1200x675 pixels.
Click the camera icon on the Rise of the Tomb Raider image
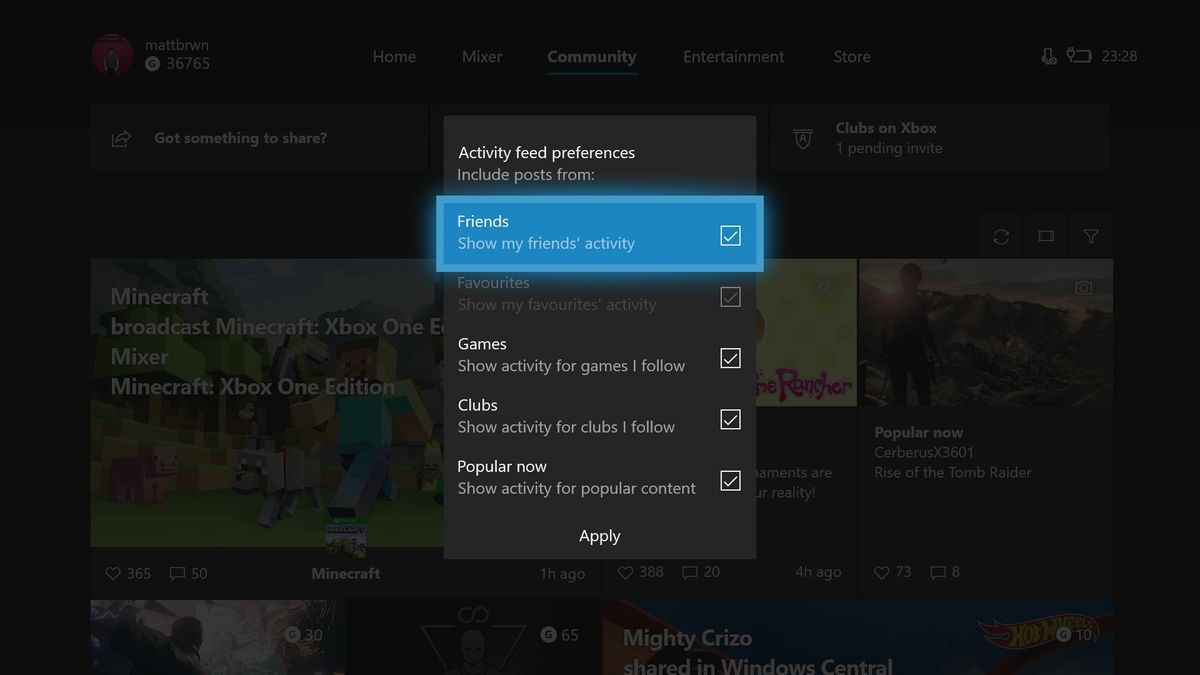click(1083, 286)
